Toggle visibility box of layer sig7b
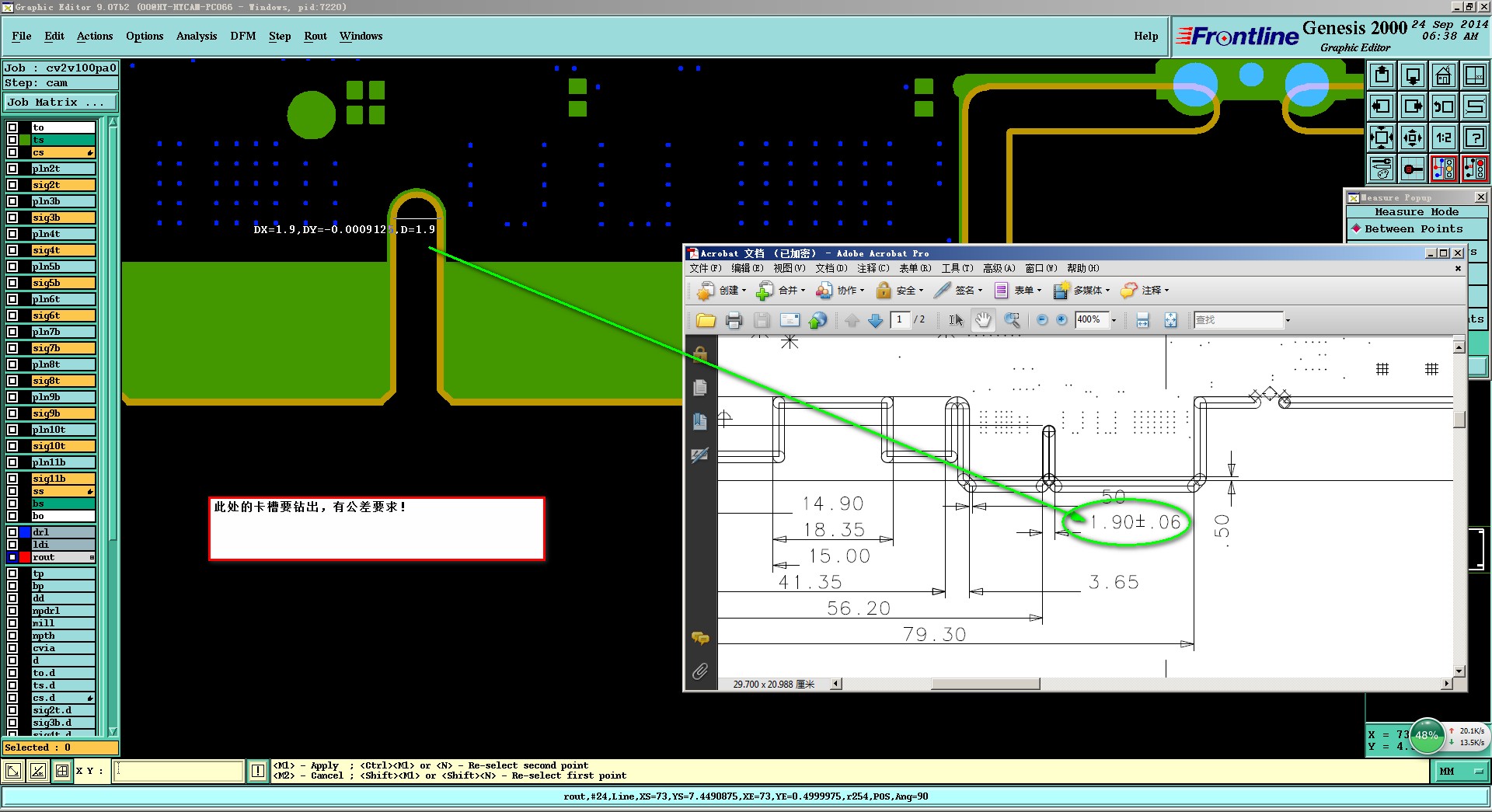The image size is (1492, 812). coord(12,348)
